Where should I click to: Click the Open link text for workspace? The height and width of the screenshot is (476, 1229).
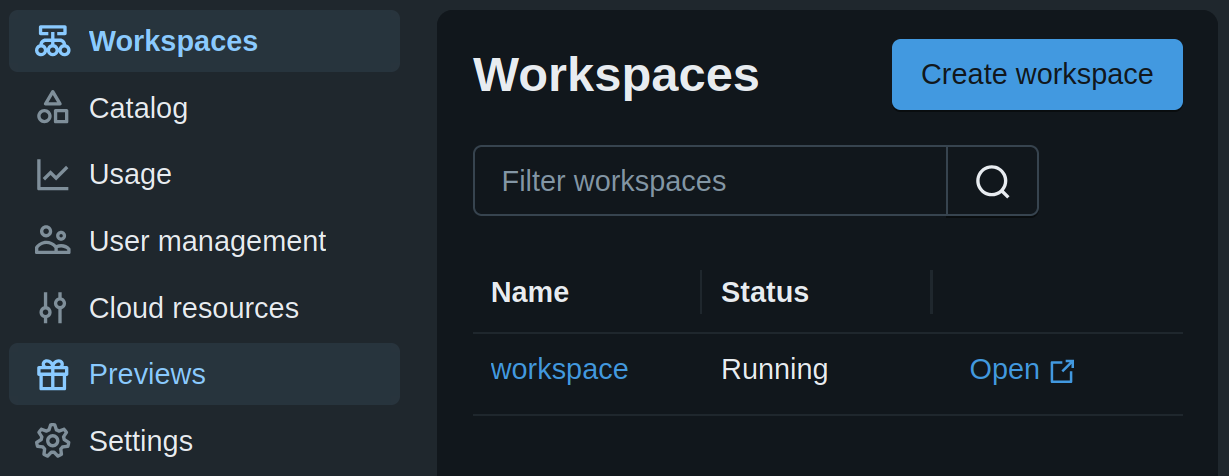tap(1004, 370)
